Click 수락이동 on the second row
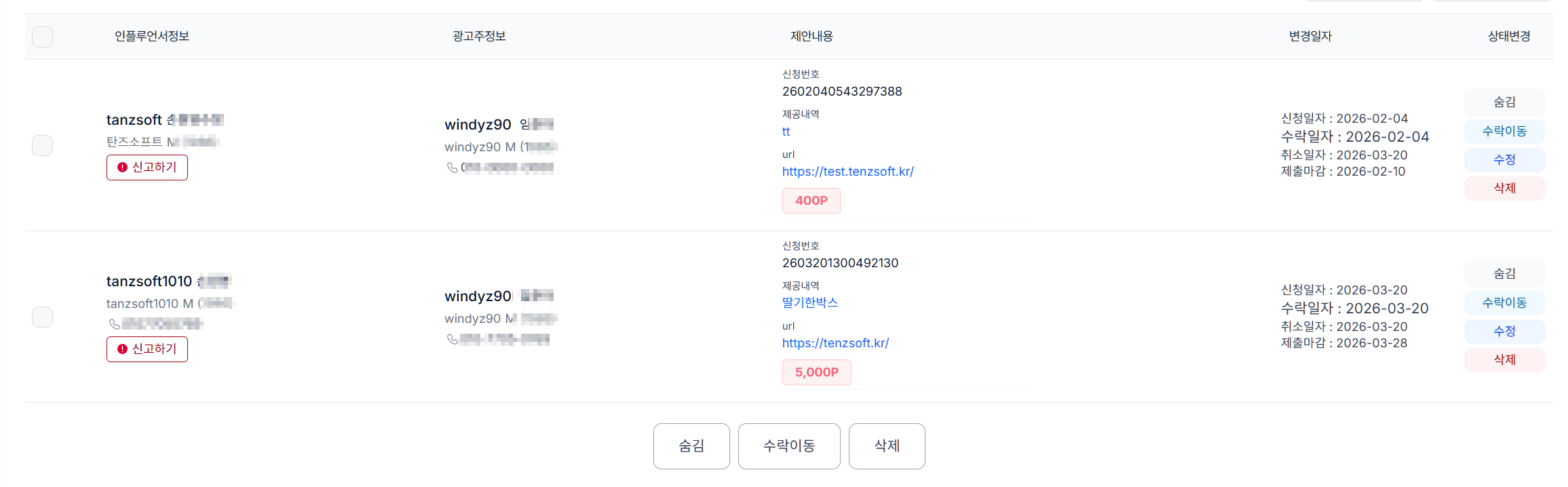 coord(1505,303)
